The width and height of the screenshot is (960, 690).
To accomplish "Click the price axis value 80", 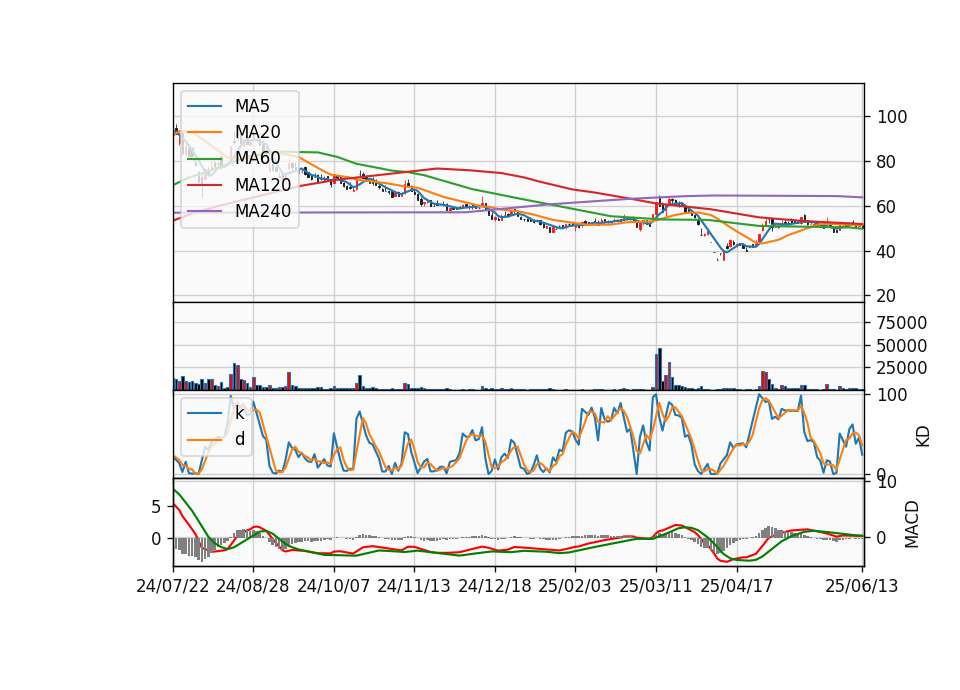I will [x=885, y=162].
